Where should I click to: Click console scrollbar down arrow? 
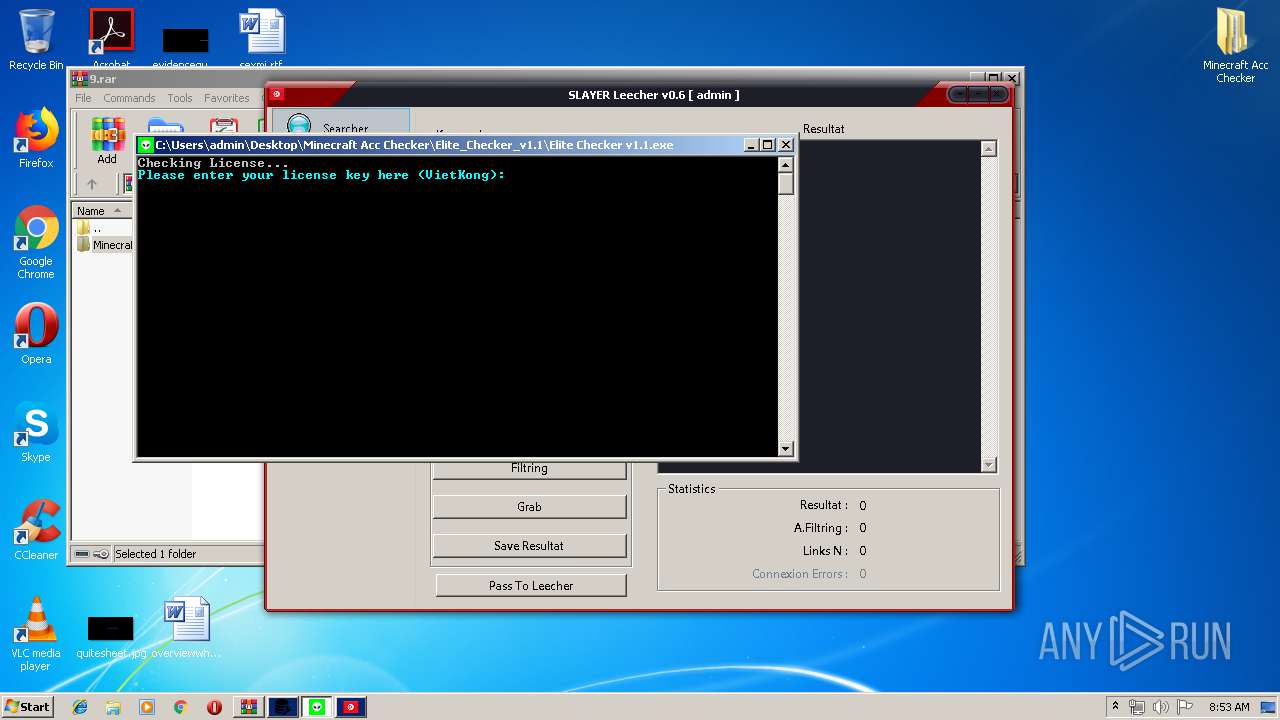(x=786, y=449)
